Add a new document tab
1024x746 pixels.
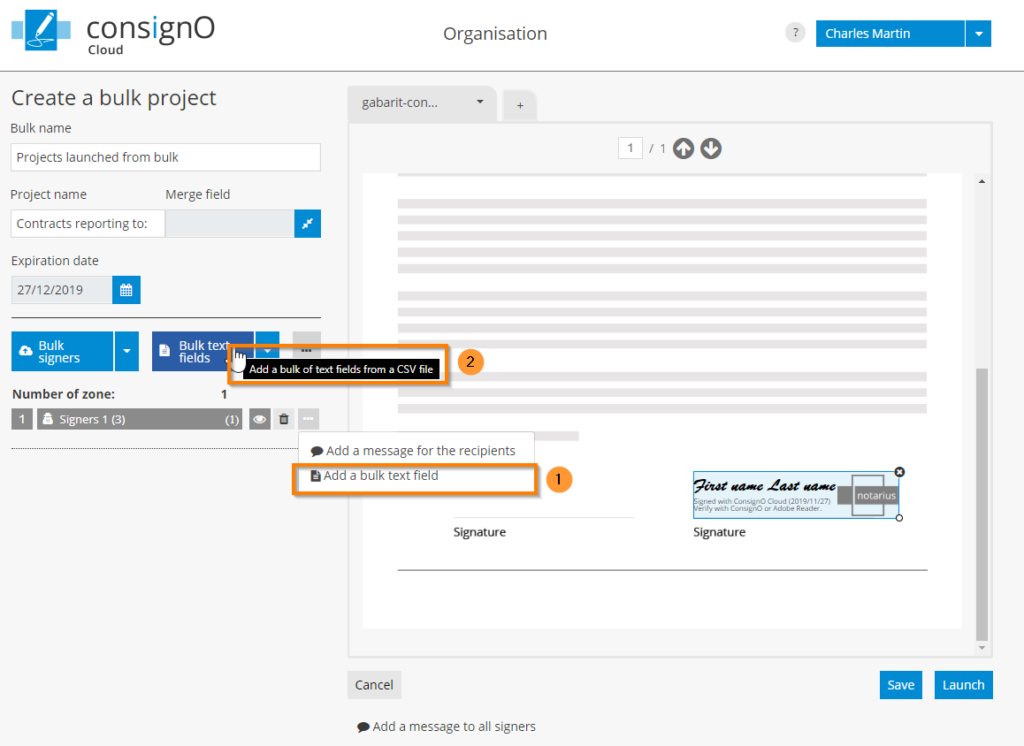click(x=520, y=105)
